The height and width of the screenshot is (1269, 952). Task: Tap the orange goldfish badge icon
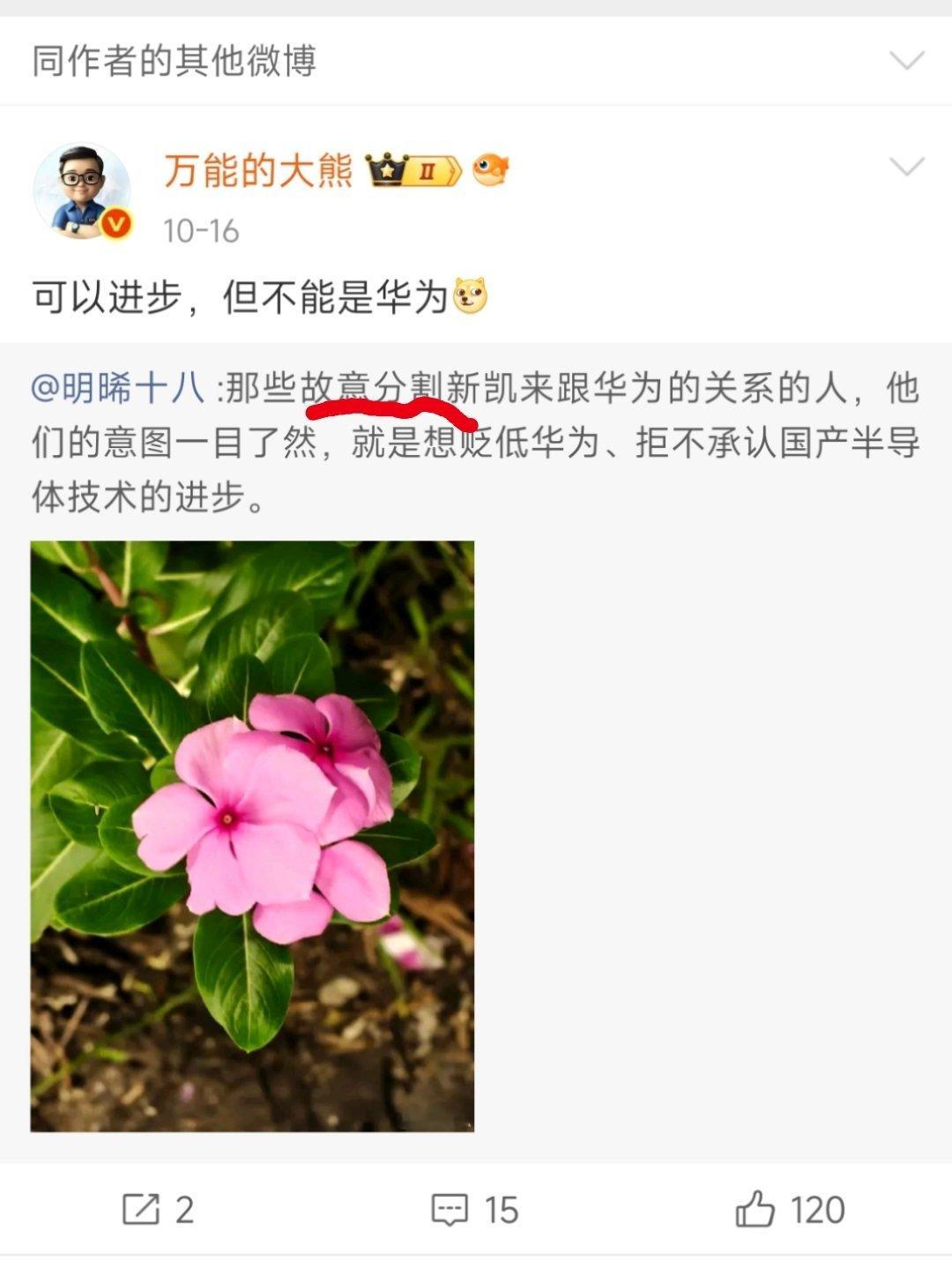[x=491, y=170]
